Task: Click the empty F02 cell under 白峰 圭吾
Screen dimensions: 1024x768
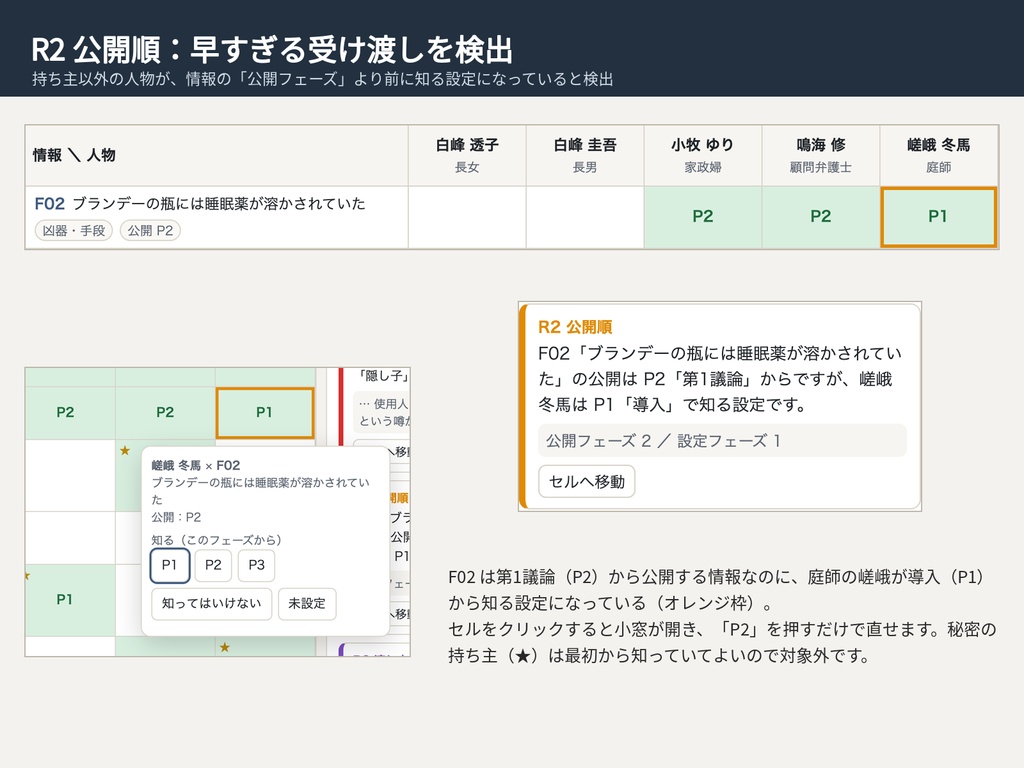Action: pos(585,217)
